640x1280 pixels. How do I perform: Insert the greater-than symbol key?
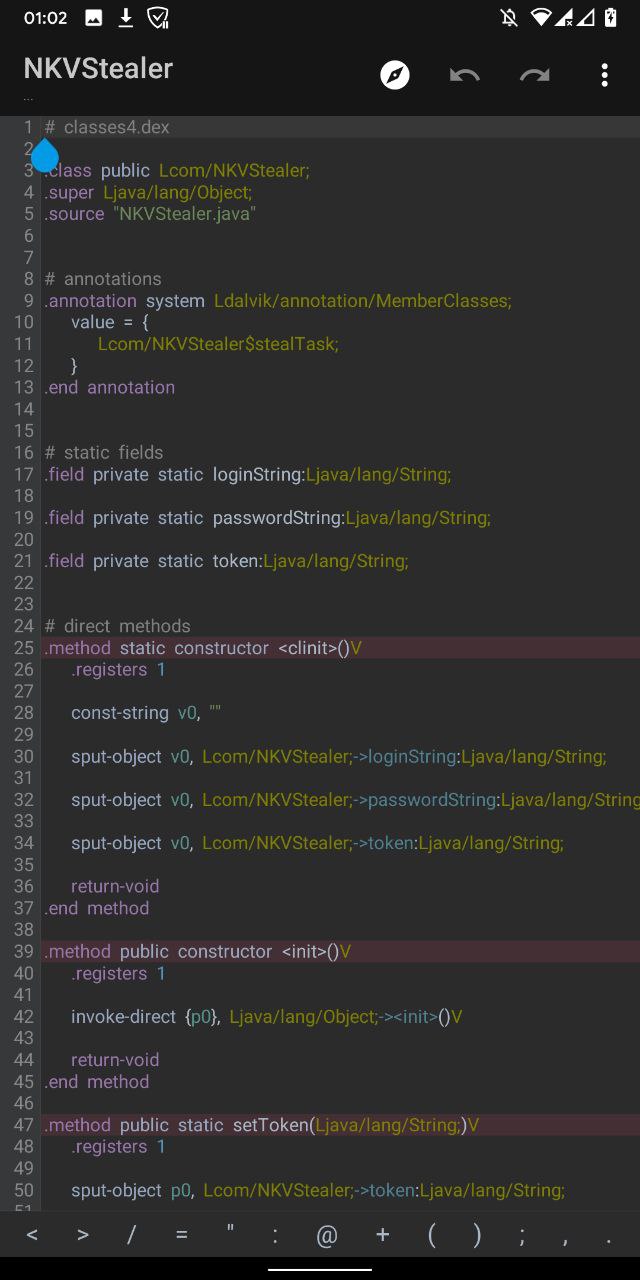(x=82, y=1236)
